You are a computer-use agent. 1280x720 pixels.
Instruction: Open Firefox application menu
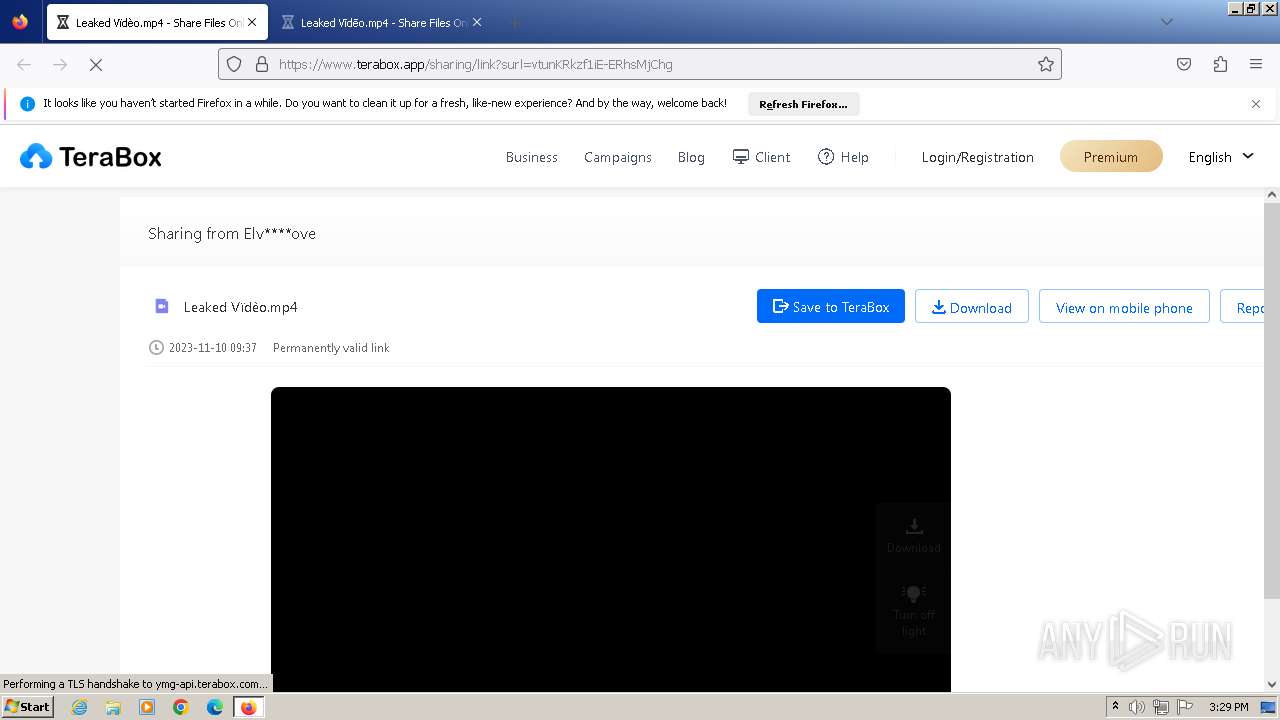(x=1256, y=64)
